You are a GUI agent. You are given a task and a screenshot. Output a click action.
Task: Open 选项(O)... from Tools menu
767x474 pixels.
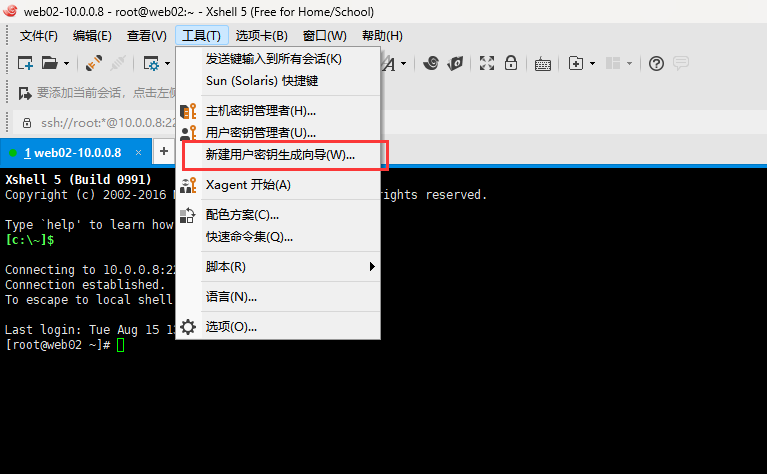point(278,327)
